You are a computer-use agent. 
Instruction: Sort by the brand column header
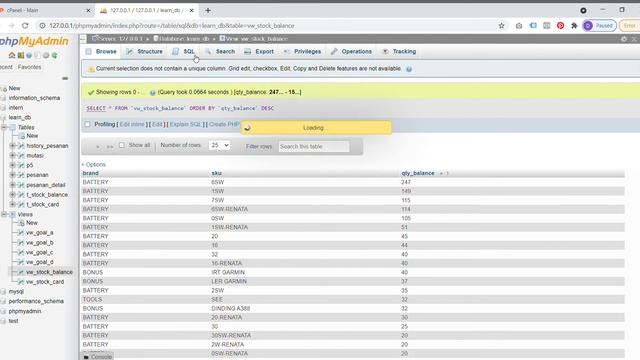91,173
